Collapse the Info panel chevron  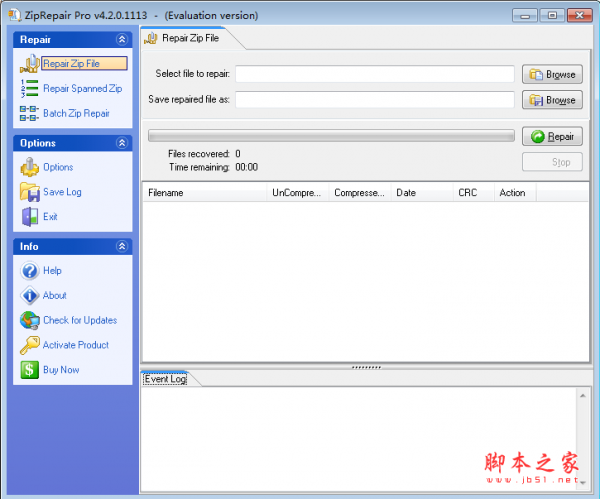122,246
